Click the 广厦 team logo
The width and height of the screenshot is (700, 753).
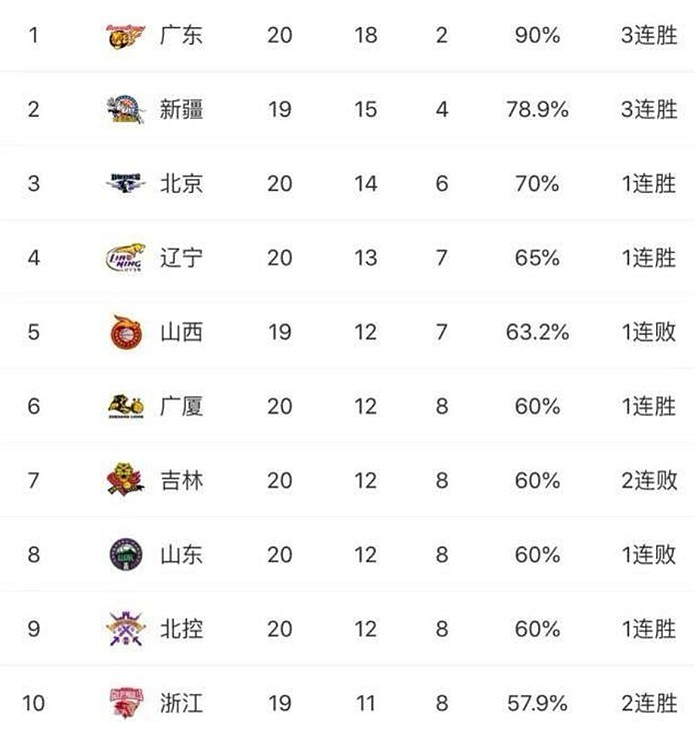point(127,406)
